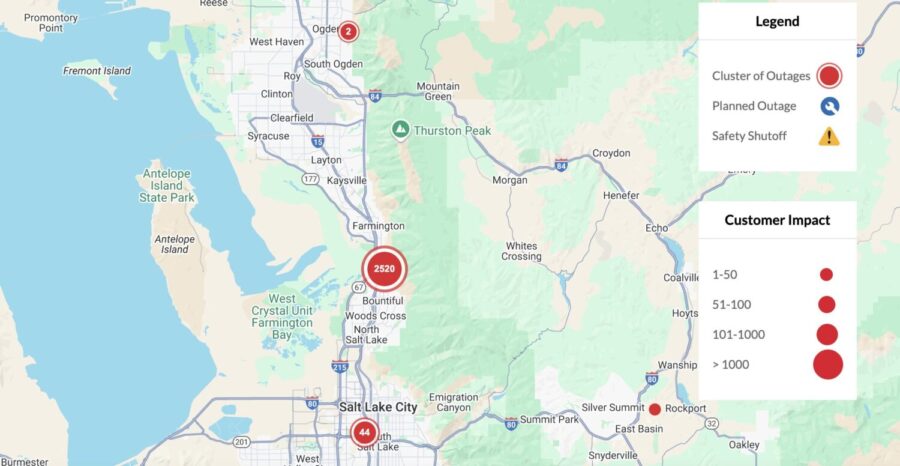Screen dimensions: 900x466
Task: Click the Antelope Island State Park label
Action: [x=167, y=186]
